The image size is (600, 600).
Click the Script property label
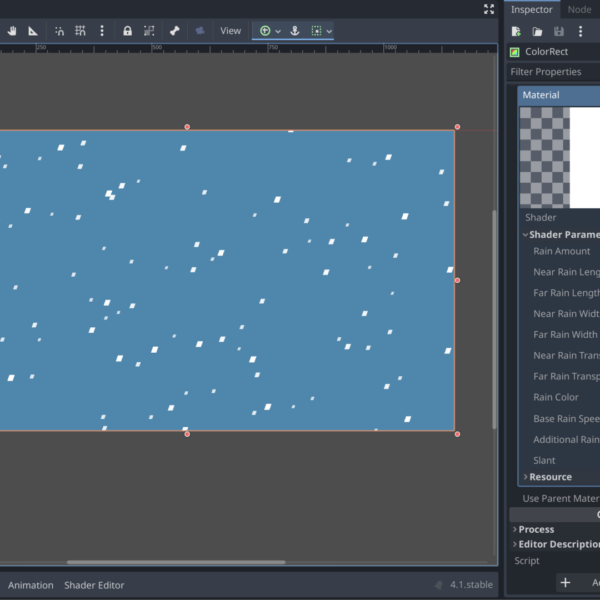[x=527, y=561]
